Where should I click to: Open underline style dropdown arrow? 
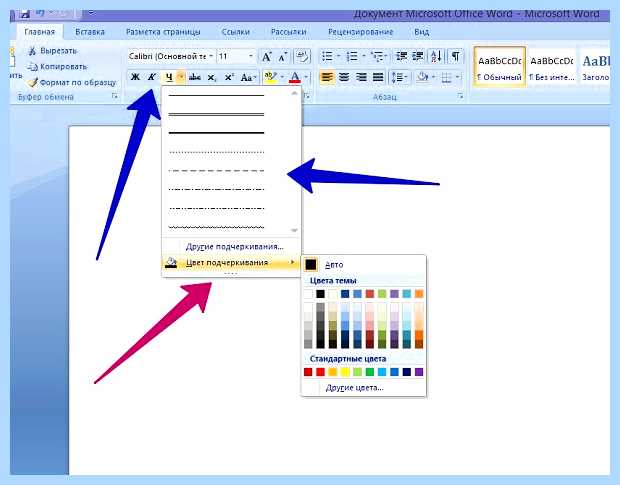click(x=180, y=77)
